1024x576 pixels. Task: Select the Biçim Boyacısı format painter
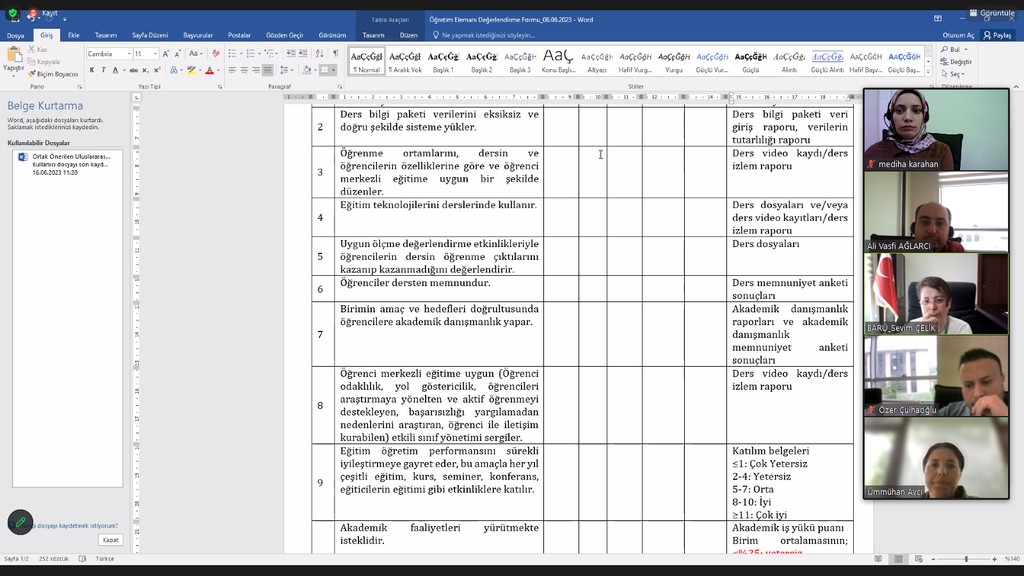tap(55, 74)
